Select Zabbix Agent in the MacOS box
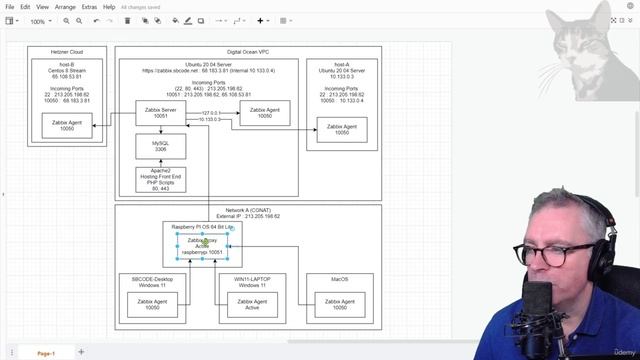 (340, 304)
